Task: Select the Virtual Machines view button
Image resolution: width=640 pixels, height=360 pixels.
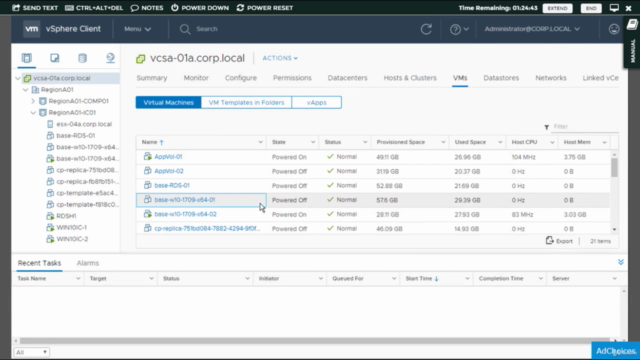Action: (x=168, y=102)
